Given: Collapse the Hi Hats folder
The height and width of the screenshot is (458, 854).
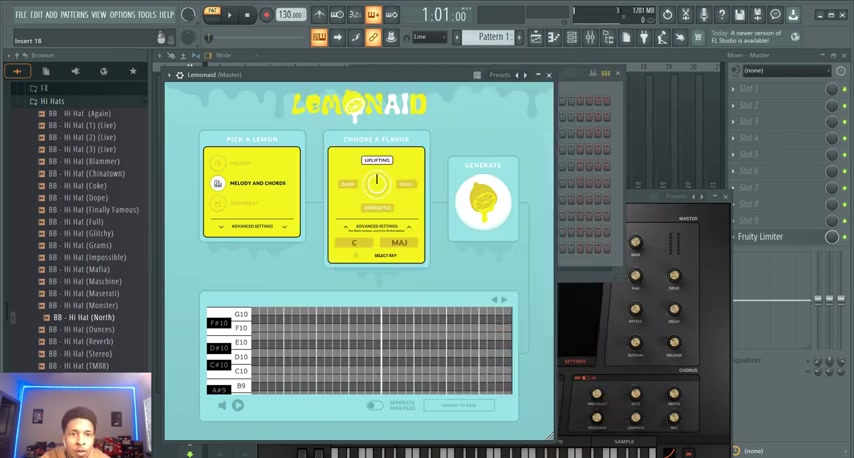Looking at the screenshot, I should pos(47,101).
